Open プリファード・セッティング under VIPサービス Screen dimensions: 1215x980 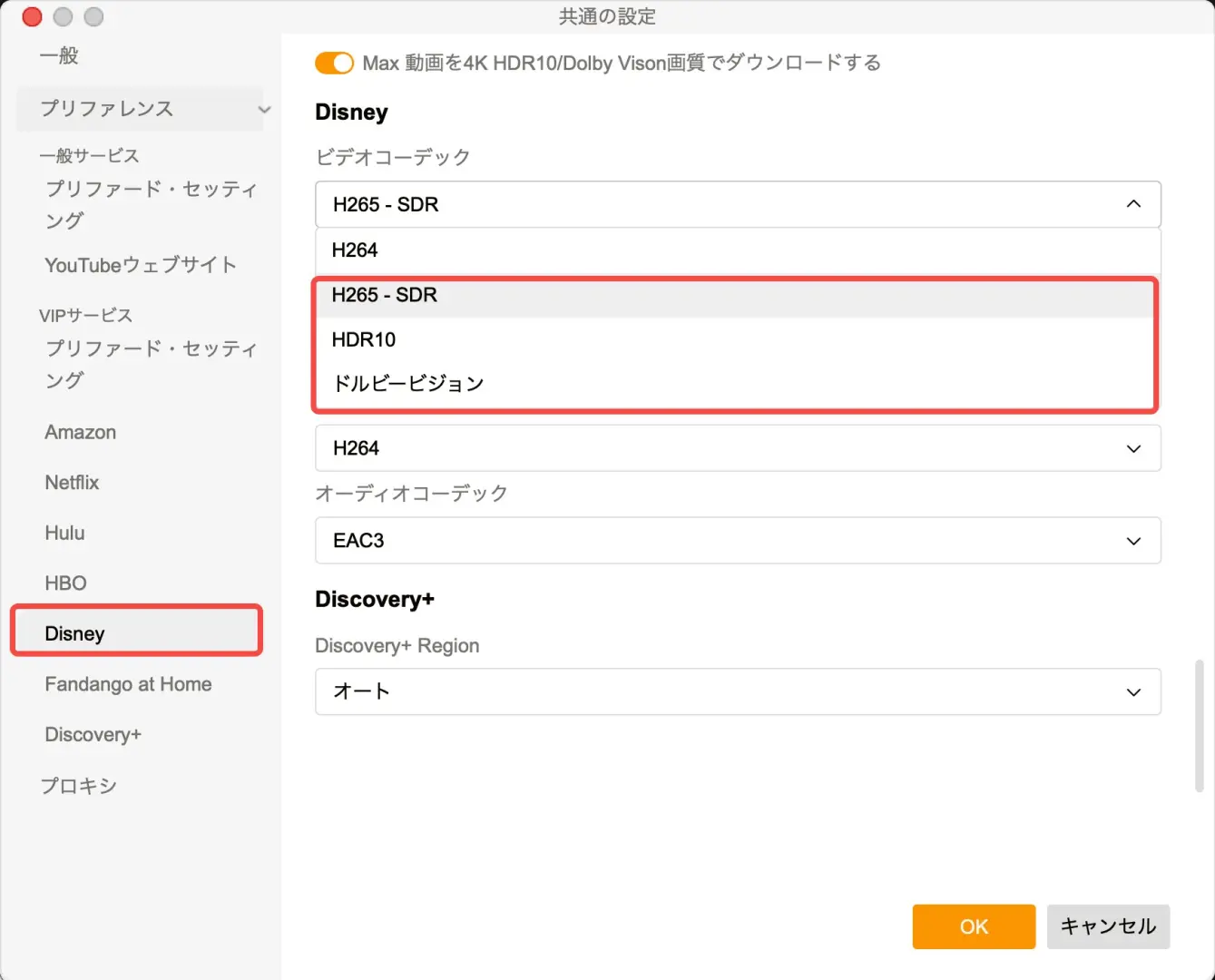pos(152,364)
